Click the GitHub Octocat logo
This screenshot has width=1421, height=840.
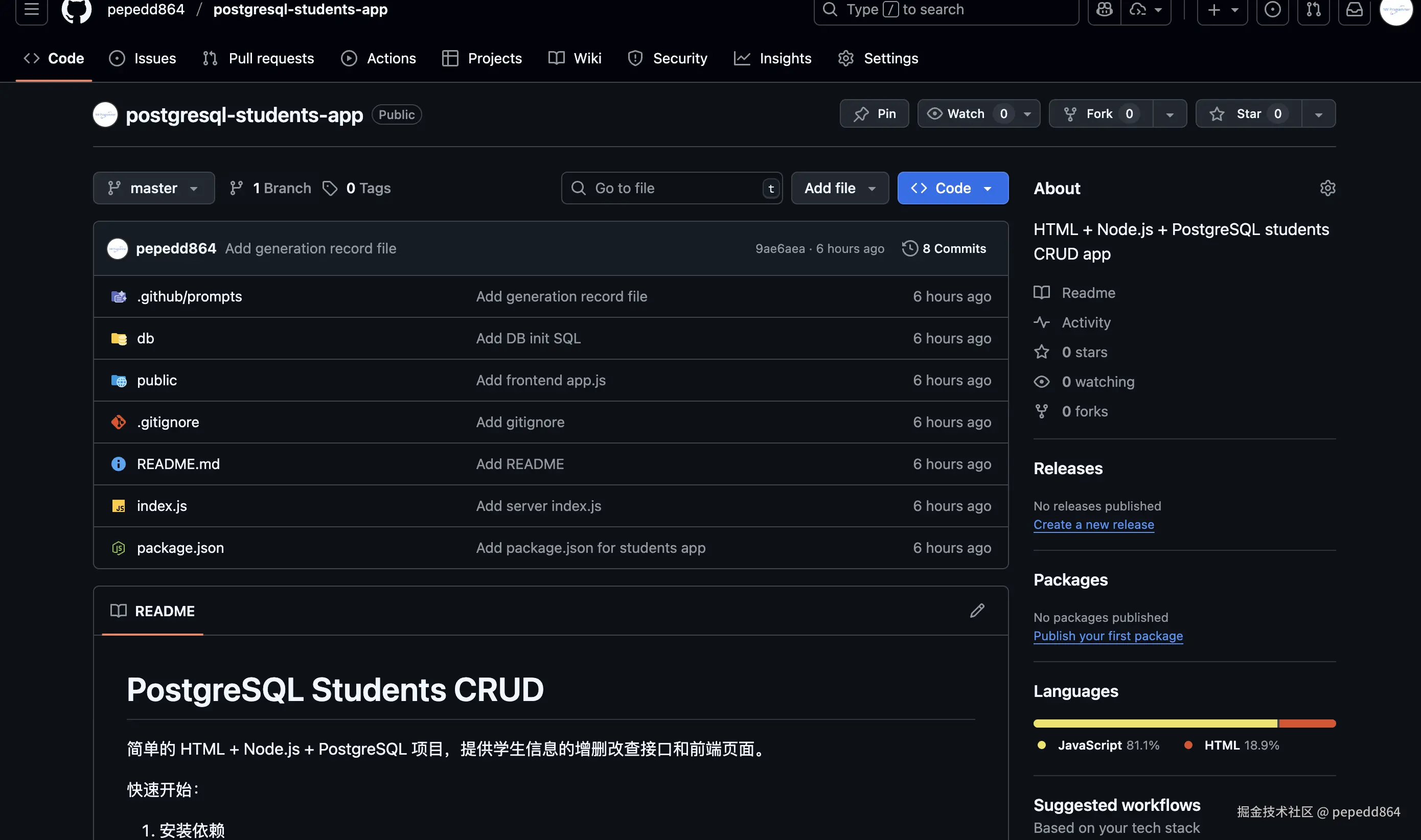click(x=76, y=10)
